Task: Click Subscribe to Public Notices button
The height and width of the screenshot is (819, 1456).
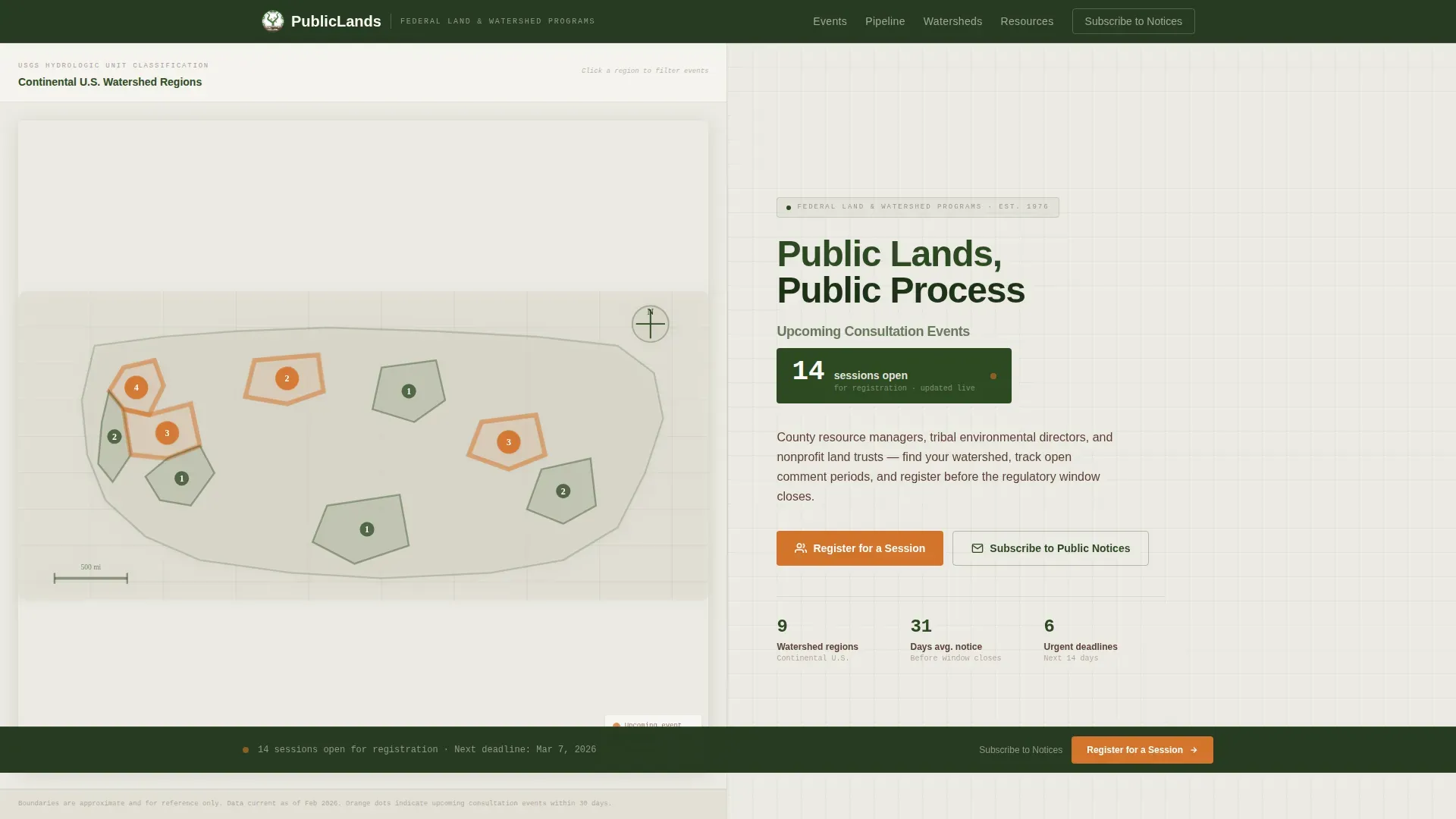Action: (1050, 548)
